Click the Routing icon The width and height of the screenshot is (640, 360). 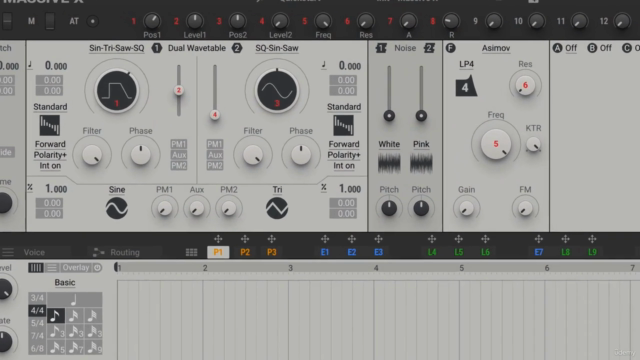point(98,252)
